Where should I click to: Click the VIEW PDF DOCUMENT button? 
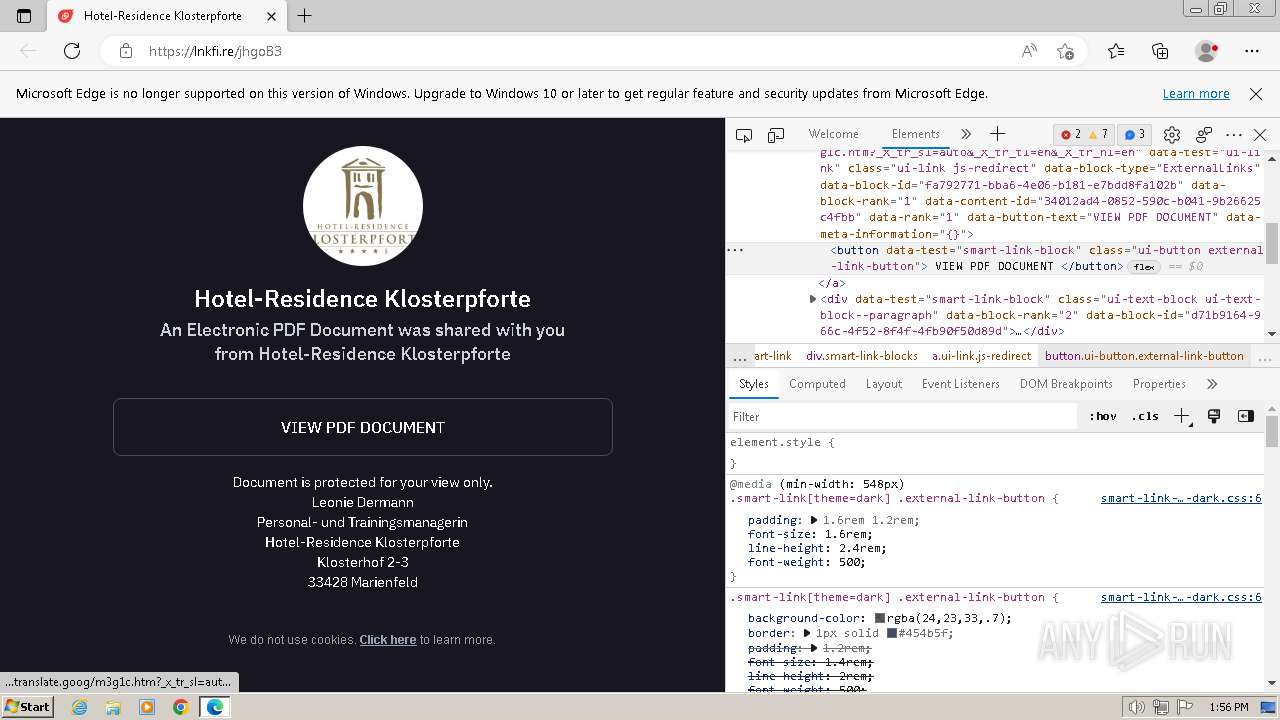[x=363, y=427]
